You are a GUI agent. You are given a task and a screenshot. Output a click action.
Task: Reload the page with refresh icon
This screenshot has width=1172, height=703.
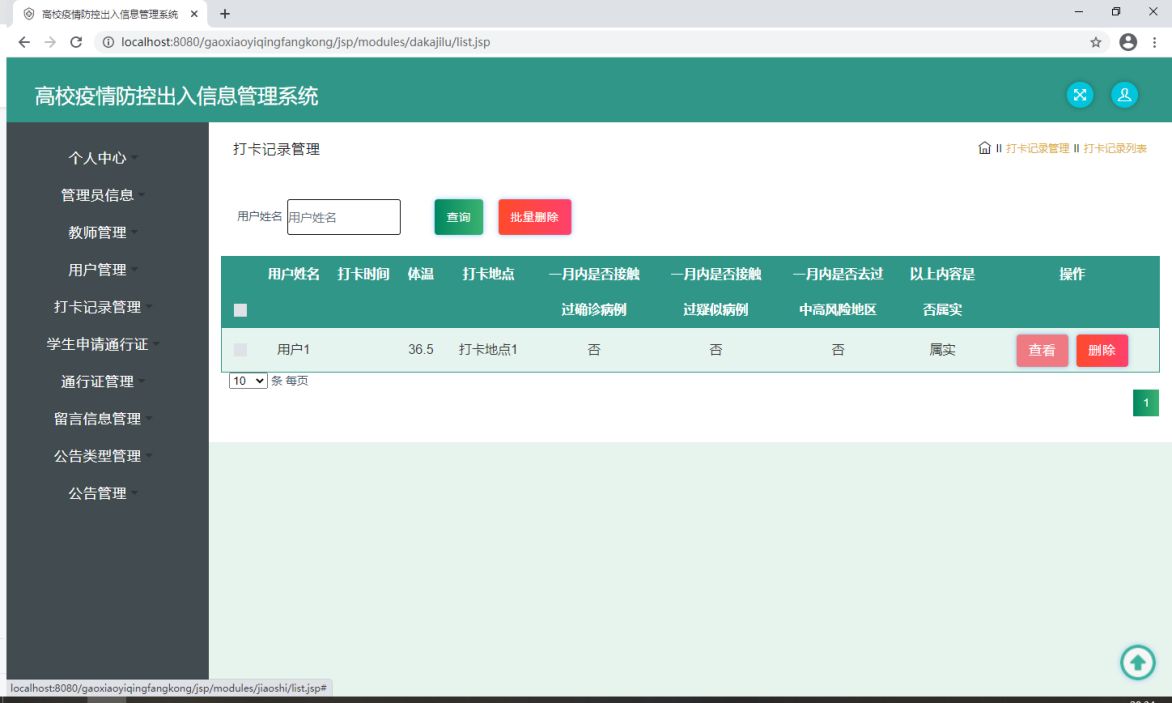tap(75, 42)
